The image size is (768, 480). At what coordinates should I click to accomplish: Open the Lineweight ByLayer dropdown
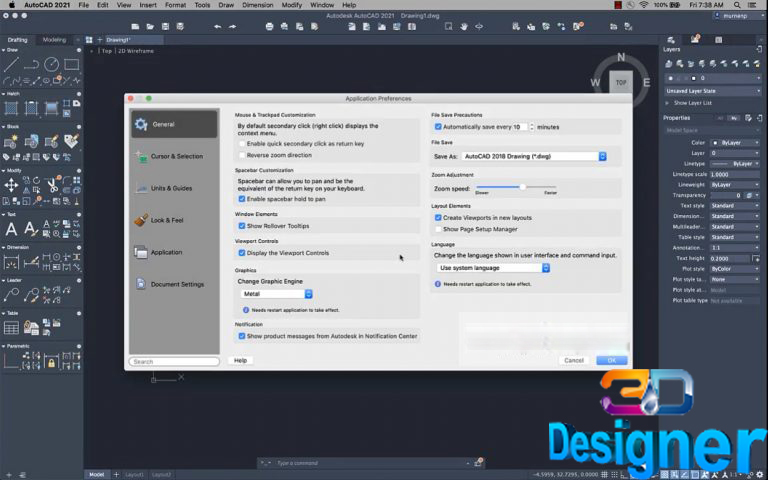[x=735, y=185]
